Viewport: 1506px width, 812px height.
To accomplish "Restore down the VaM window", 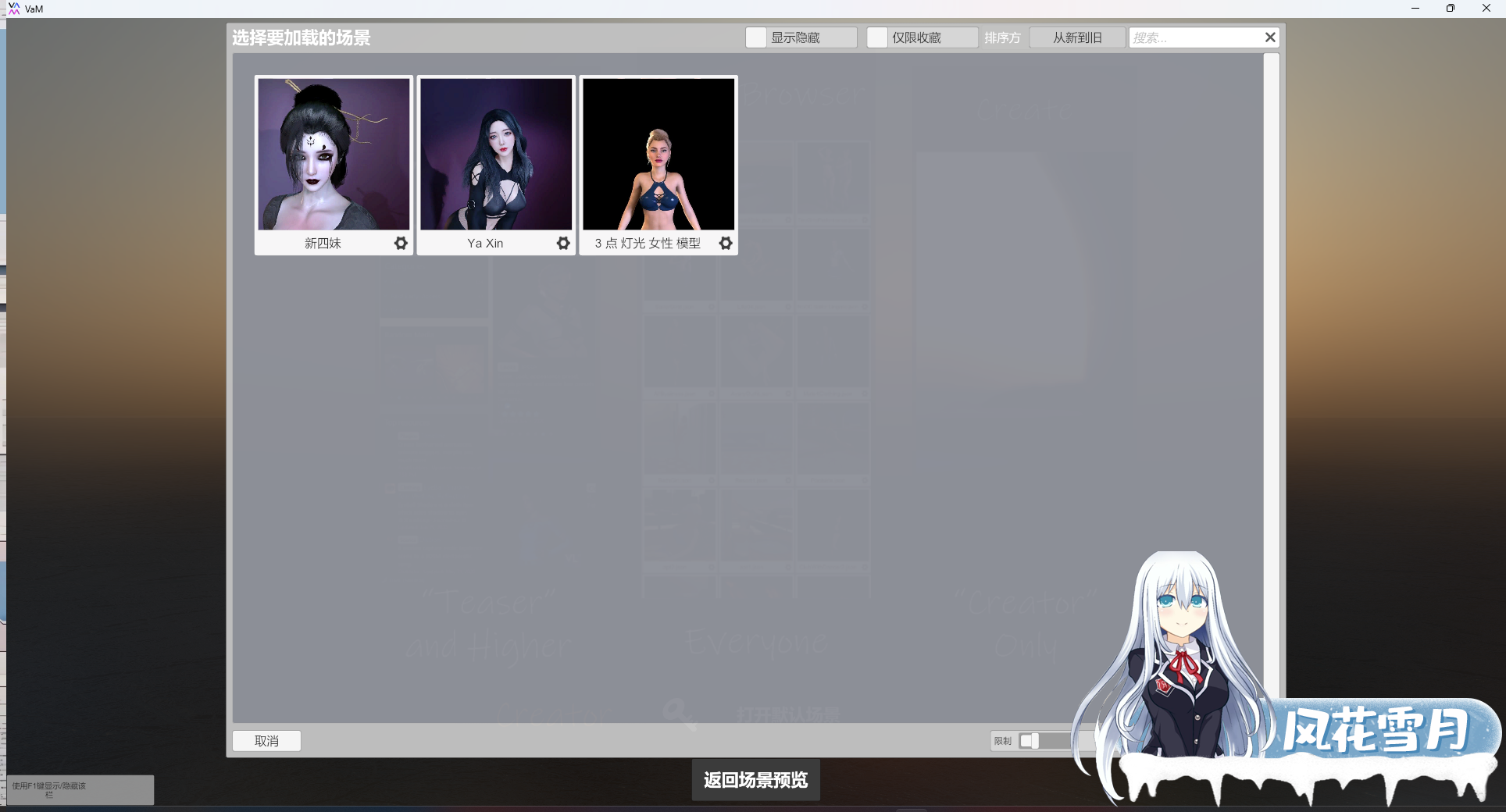I will pos(1451,9).
